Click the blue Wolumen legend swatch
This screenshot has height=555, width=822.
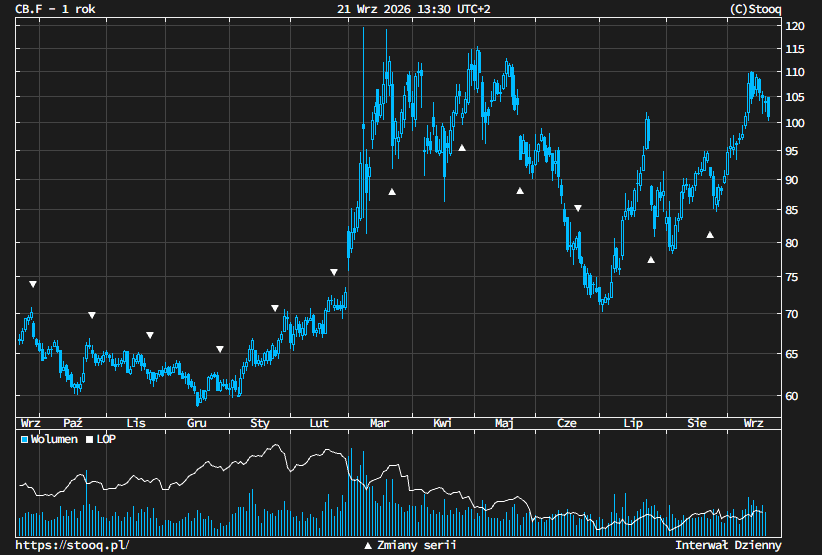pos(24,439)
